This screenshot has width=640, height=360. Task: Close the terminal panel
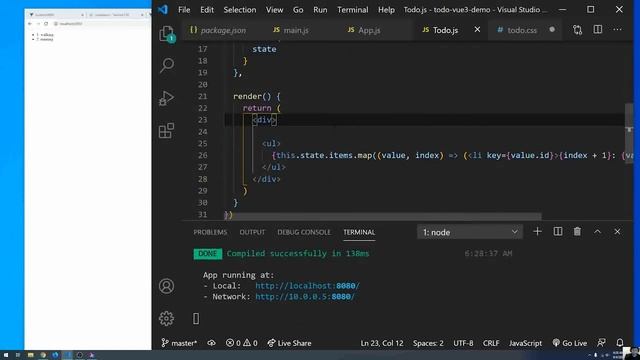(617, 232)
